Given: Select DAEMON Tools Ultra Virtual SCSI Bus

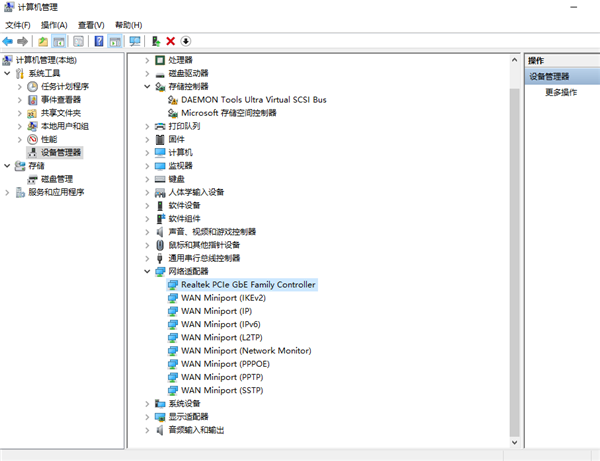Looking at the screenshot, I should coord(254,100).
